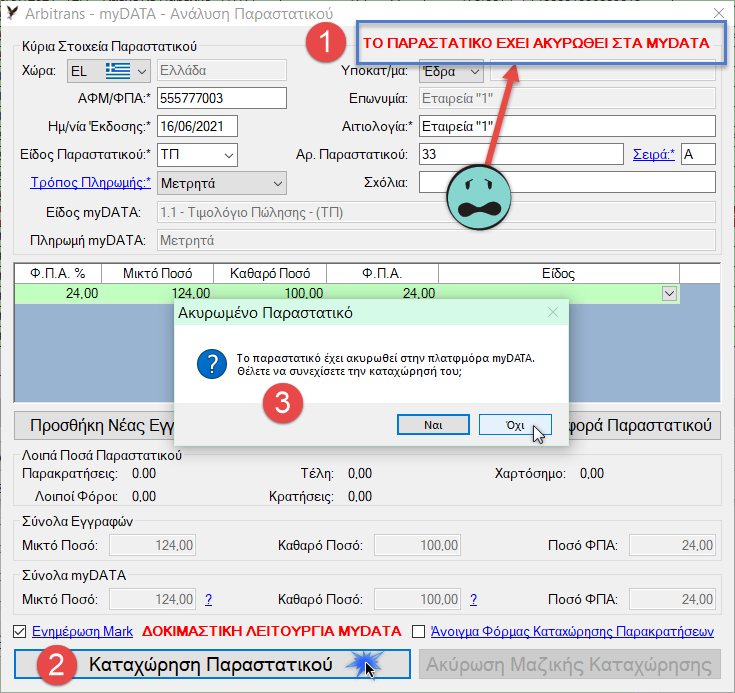Open the Άνοιγμα Φόρμας Καταχώρησης Παρακρατήσεων link
735x693 pixels.
(x=572, y=632)
